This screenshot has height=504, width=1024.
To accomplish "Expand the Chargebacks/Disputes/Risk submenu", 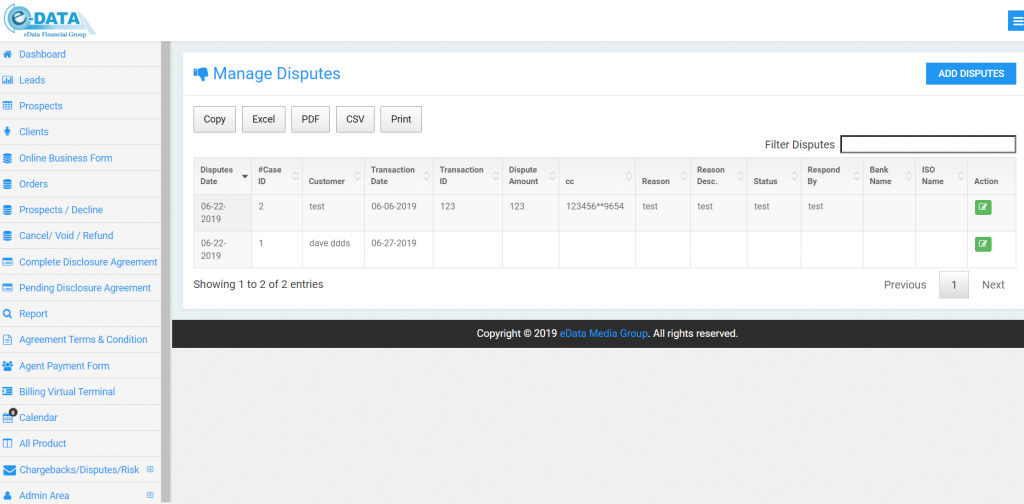I will tap(150, 469).
